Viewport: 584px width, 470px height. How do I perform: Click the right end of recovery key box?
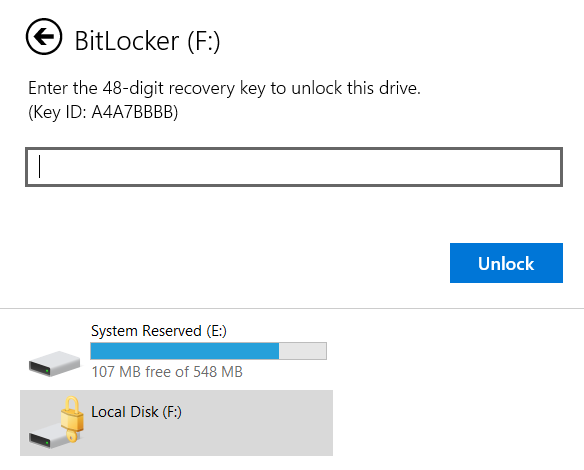click(551, 167)
